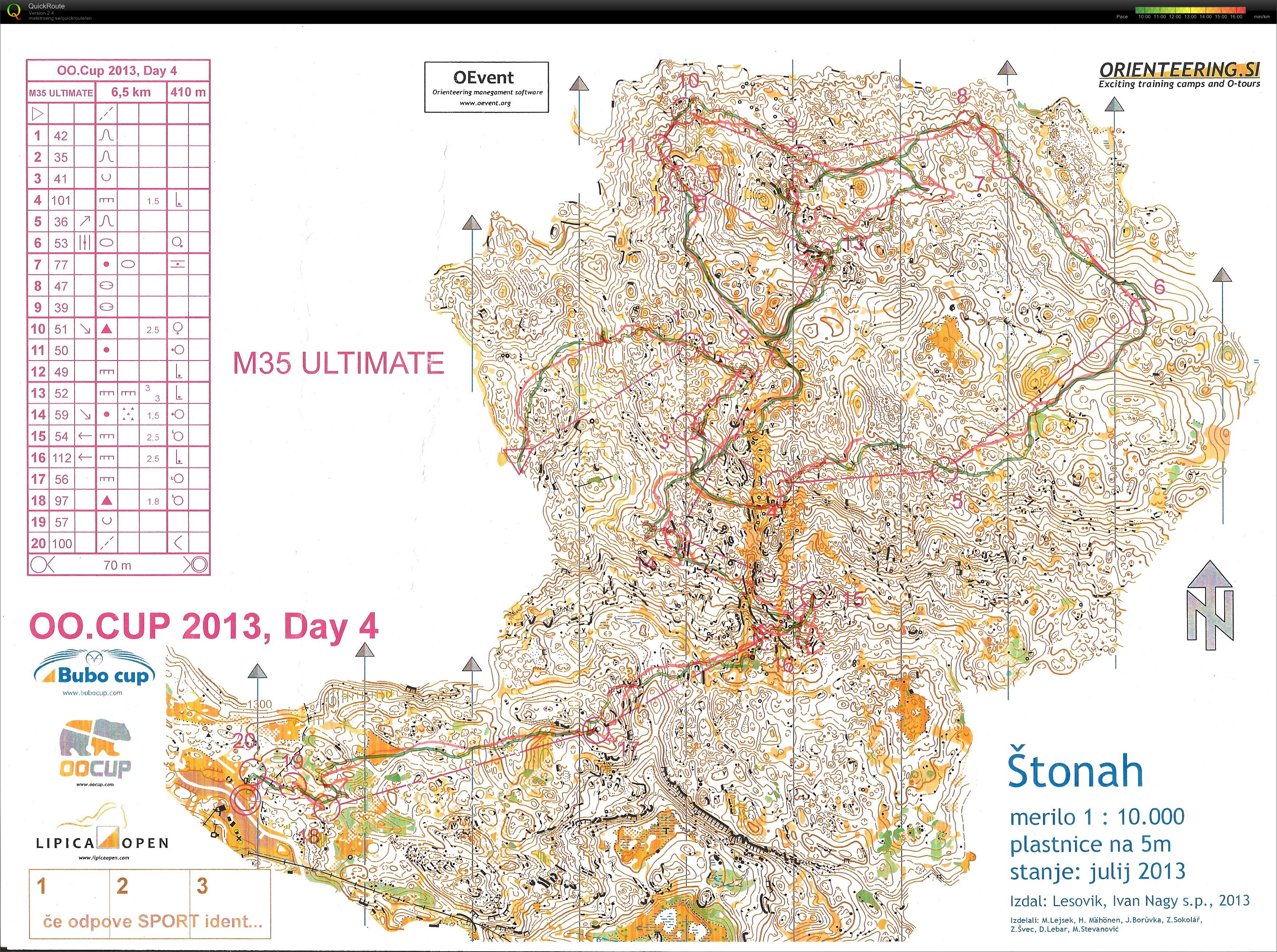1277x952 pixels.
Task: Click control number 10 on the map
Action: coord(689,80)
